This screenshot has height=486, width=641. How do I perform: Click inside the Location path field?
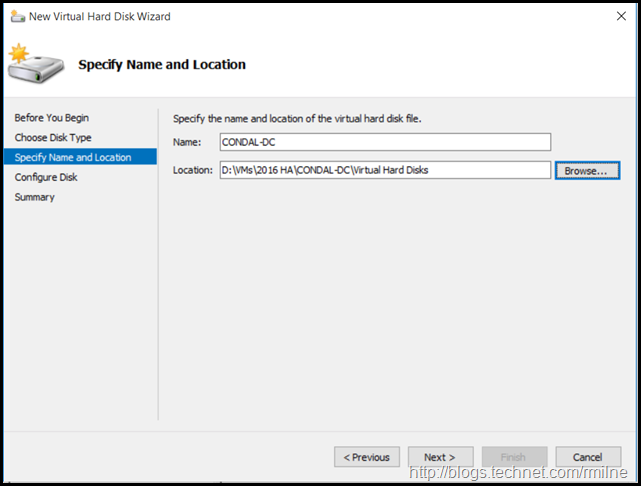pyautogui.click(x=385, y=170)
